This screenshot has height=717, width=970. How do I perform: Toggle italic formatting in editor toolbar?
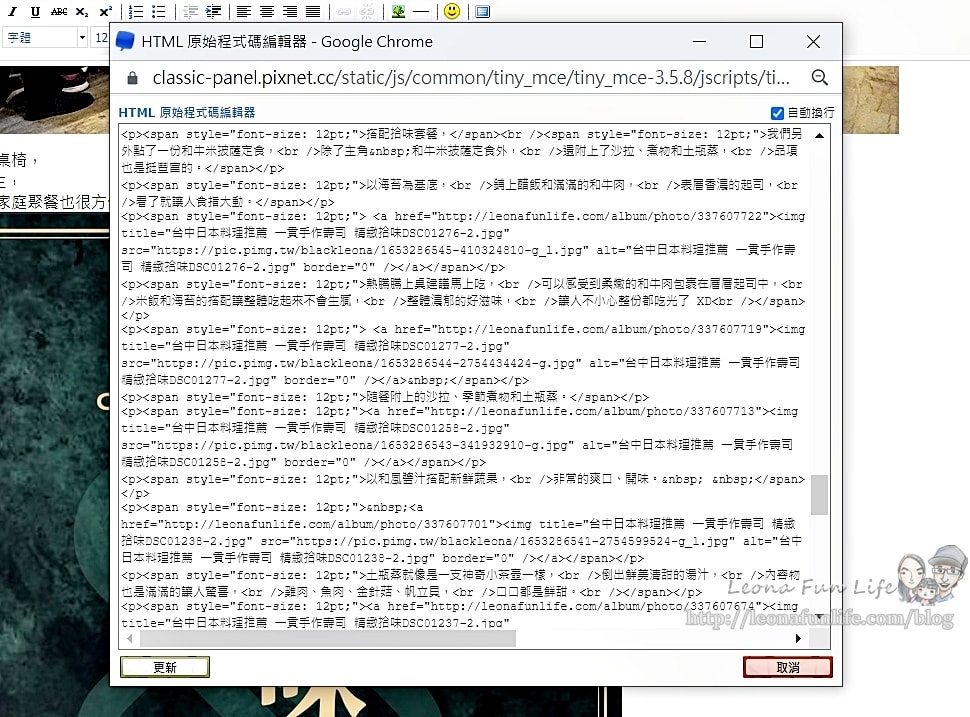tap(14, 12)
